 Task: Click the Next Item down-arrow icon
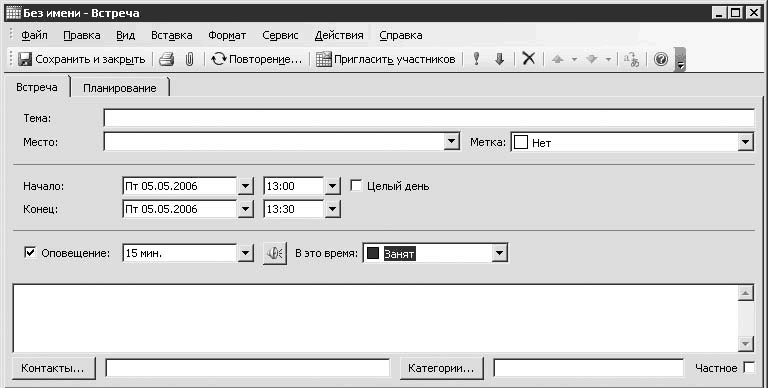[592, 59]
